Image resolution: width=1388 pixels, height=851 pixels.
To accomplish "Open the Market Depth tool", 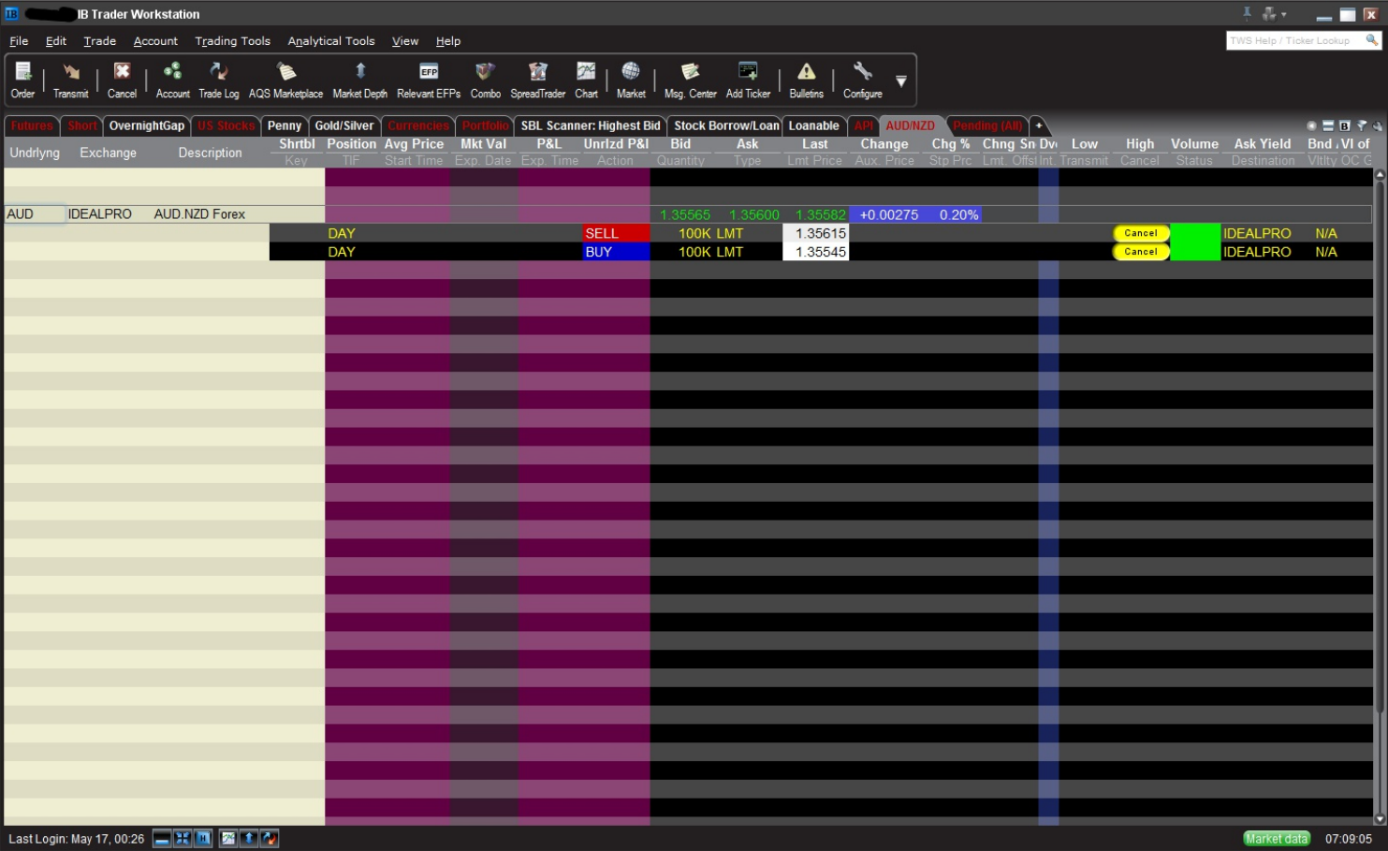I will (x=360, y=80).
